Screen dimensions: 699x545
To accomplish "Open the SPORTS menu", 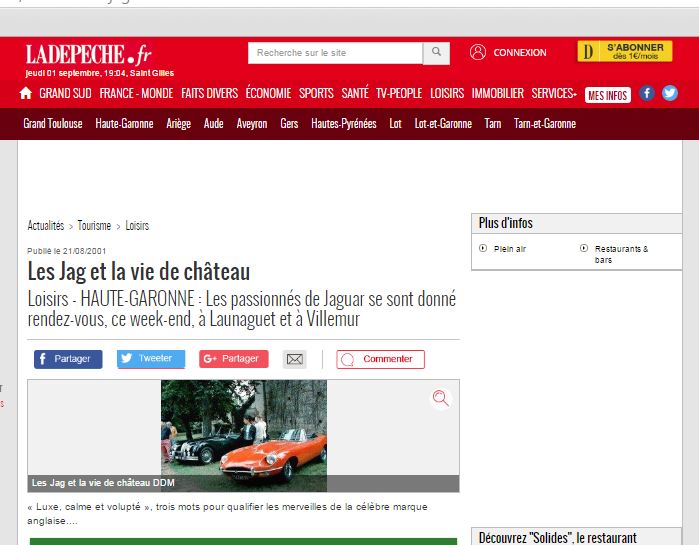I will tap(316, 93).
